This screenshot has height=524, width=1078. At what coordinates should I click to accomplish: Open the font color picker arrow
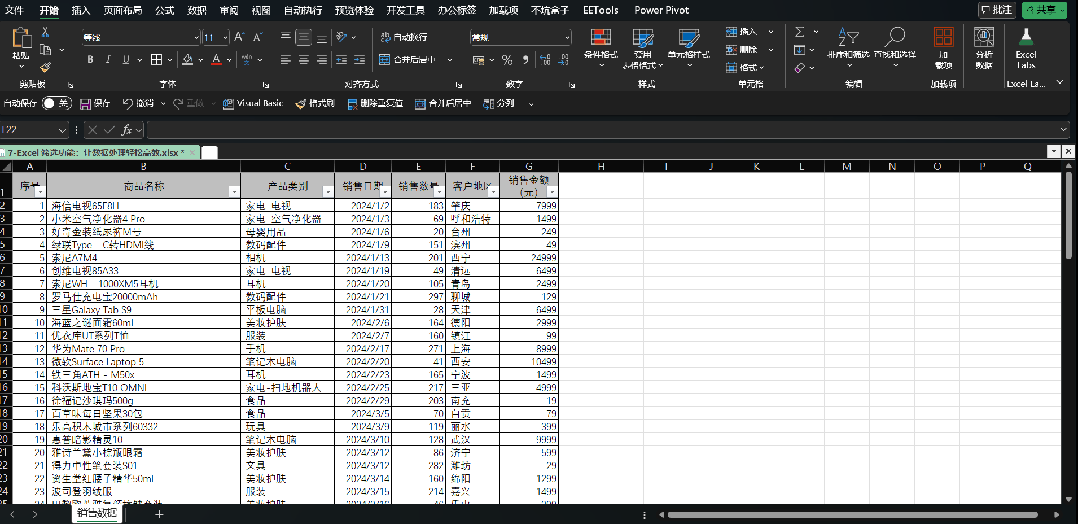(x=228, y=60)
